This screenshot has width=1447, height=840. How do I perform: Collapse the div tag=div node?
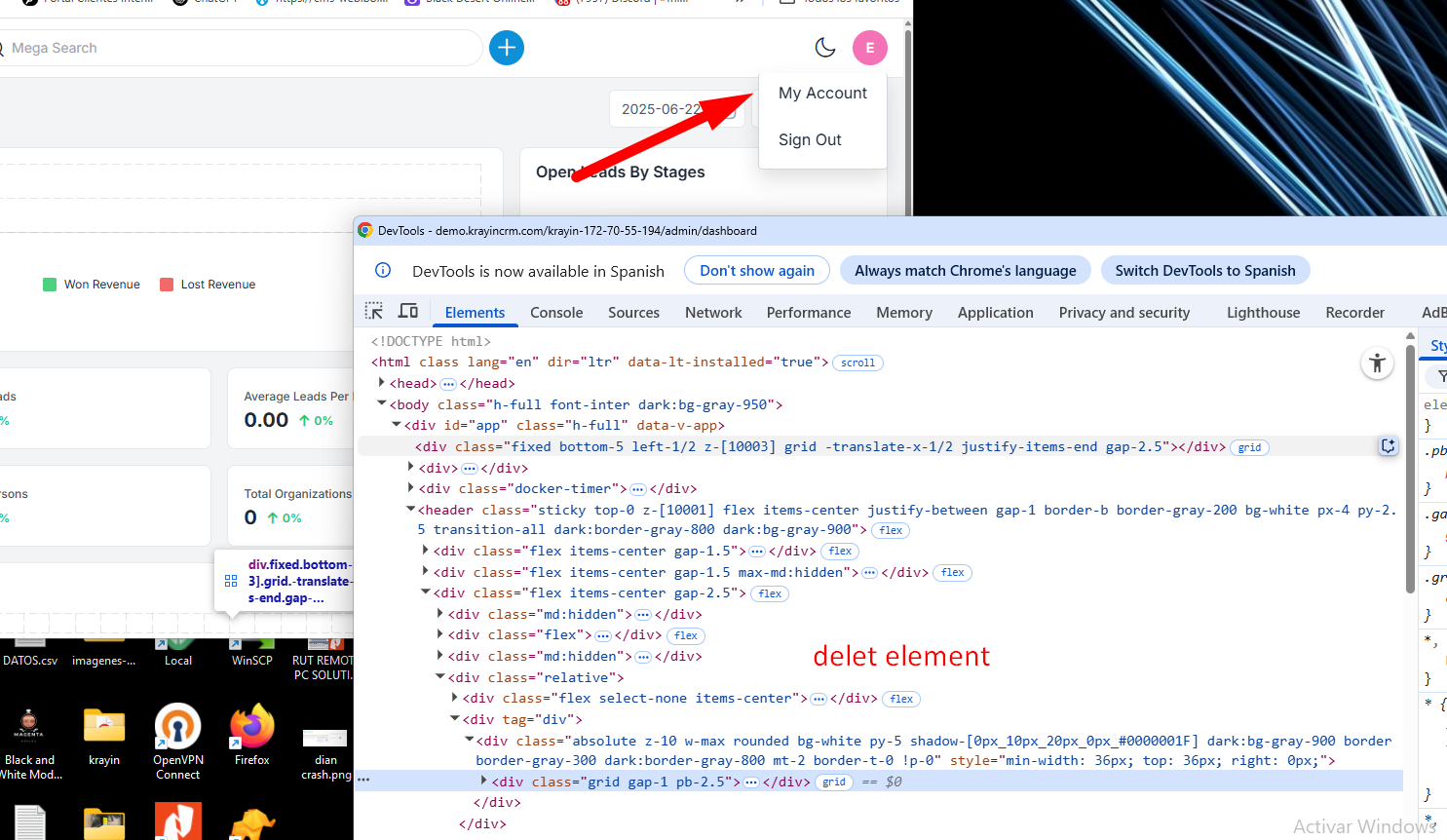coord(454,719)
